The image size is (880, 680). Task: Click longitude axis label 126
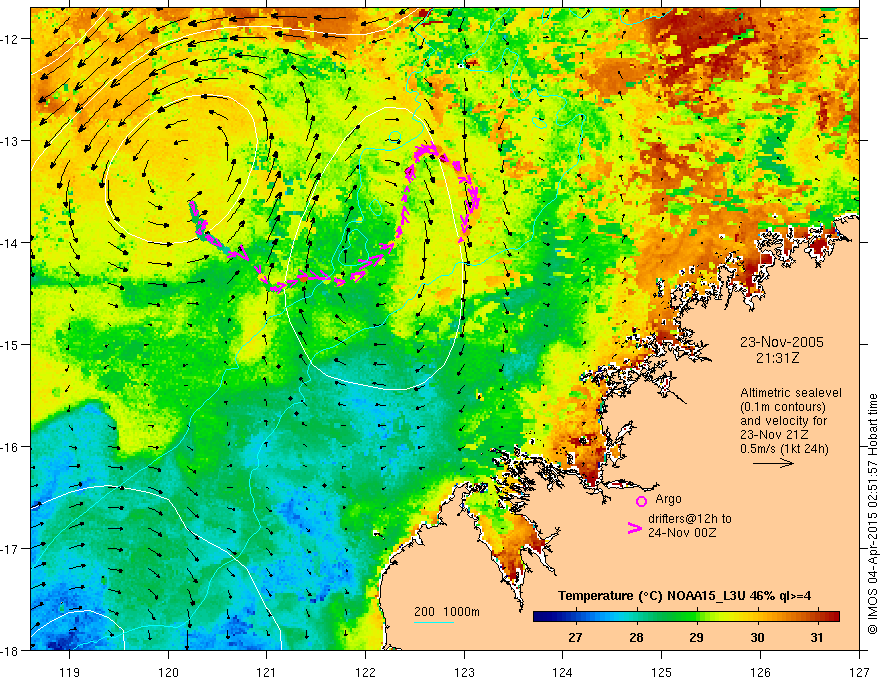(x=760, y=672)
